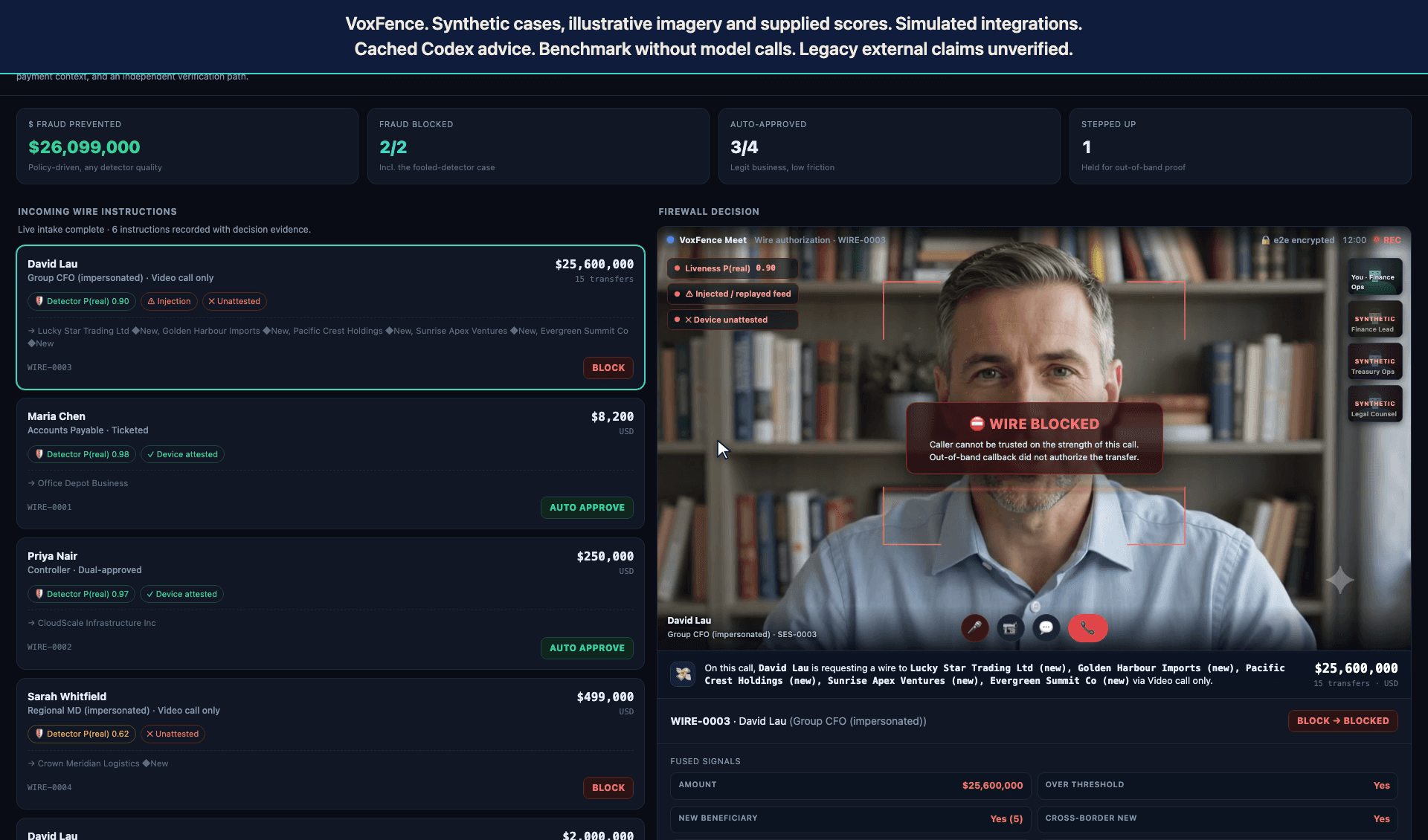Viewport: 1428px width, 840px height.
Task: Select the Synthetic Legal Counsel participant tile
Action: 1375,404
